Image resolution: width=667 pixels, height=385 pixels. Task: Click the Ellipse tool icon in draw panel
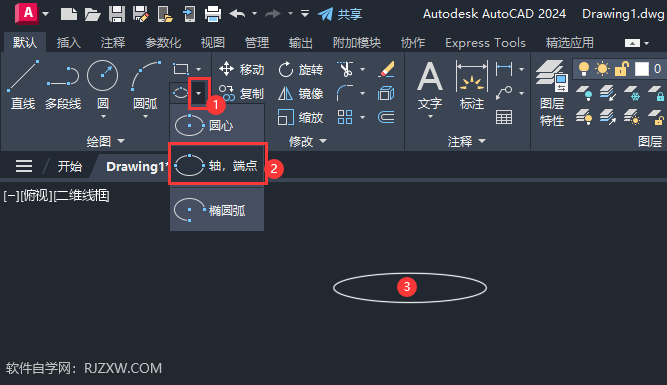coord(180,92)
